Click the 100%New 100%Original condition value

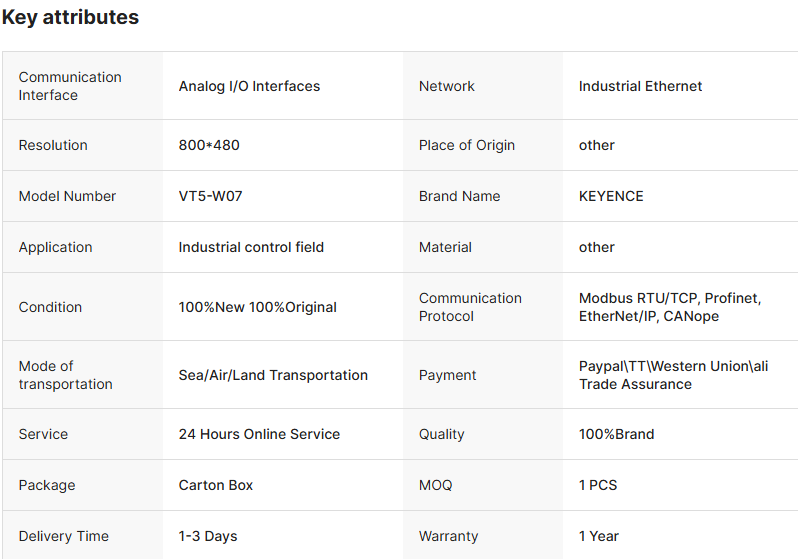point(257,307)
